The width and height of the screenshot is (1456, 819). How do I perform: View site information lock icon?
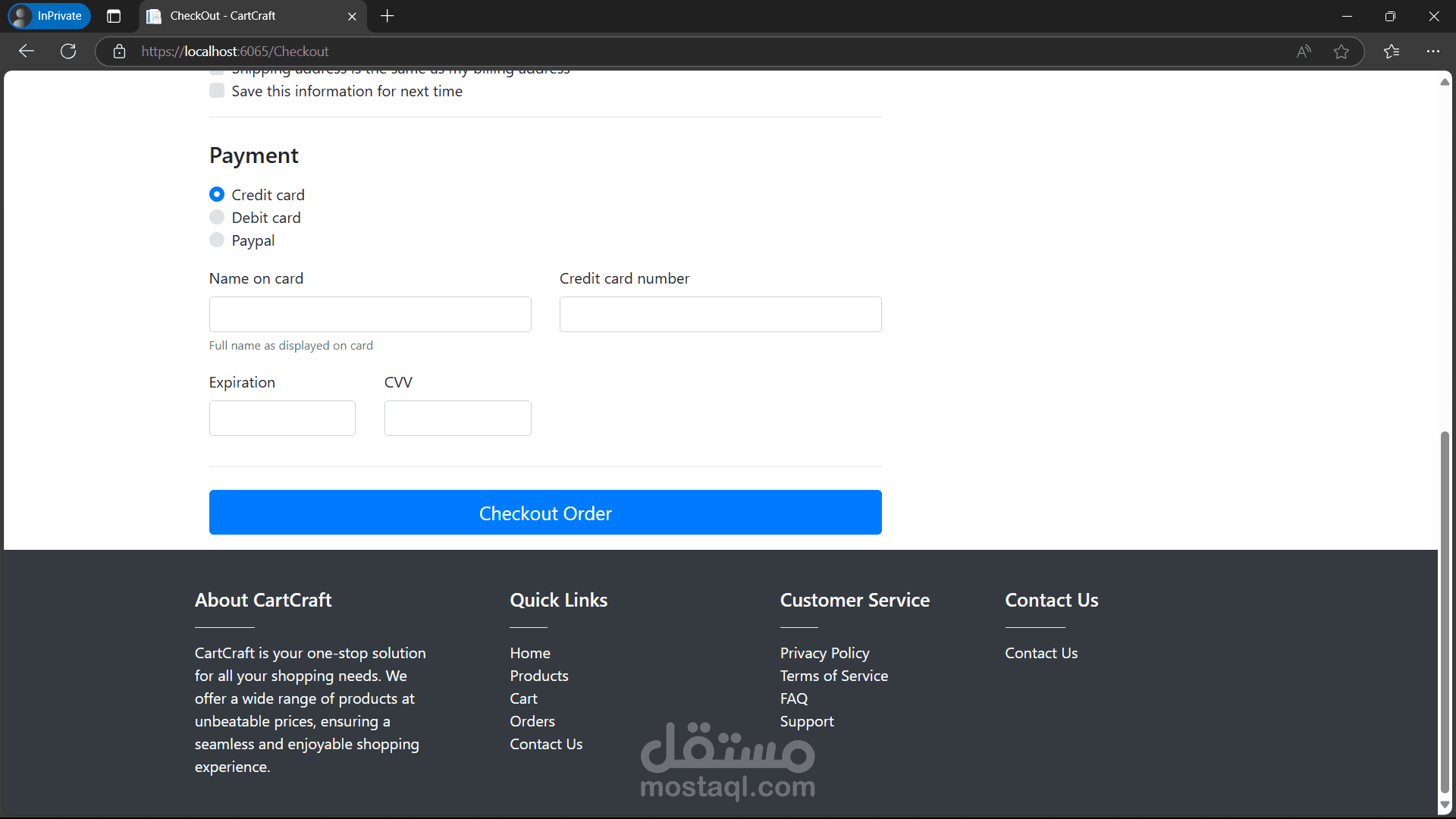pyautogui.click(x=119, y=52)
